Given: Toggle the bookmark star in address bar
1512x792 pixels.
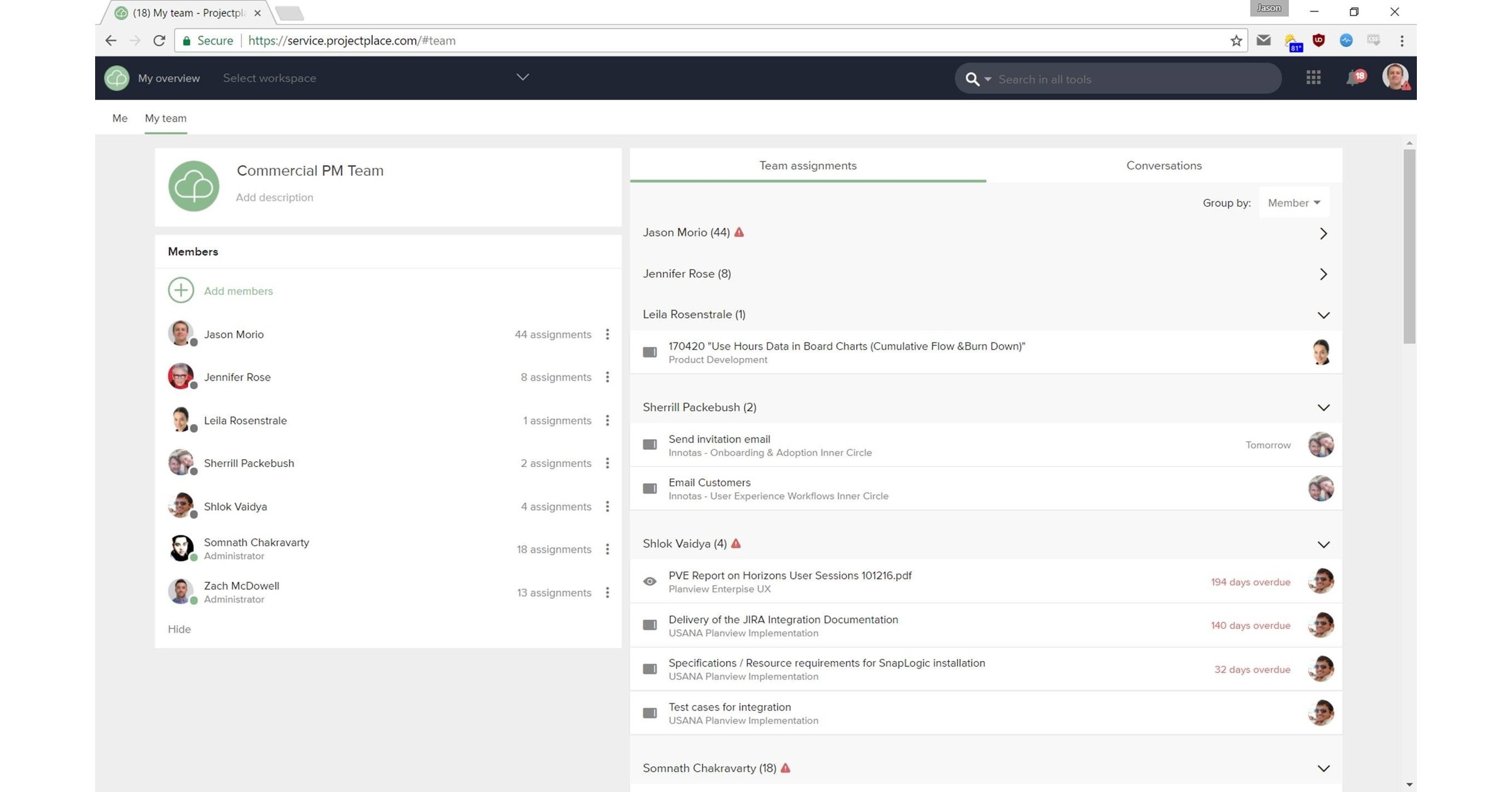Looking at the screenshot, I should pyautogui.click(x=1236, y=40).
